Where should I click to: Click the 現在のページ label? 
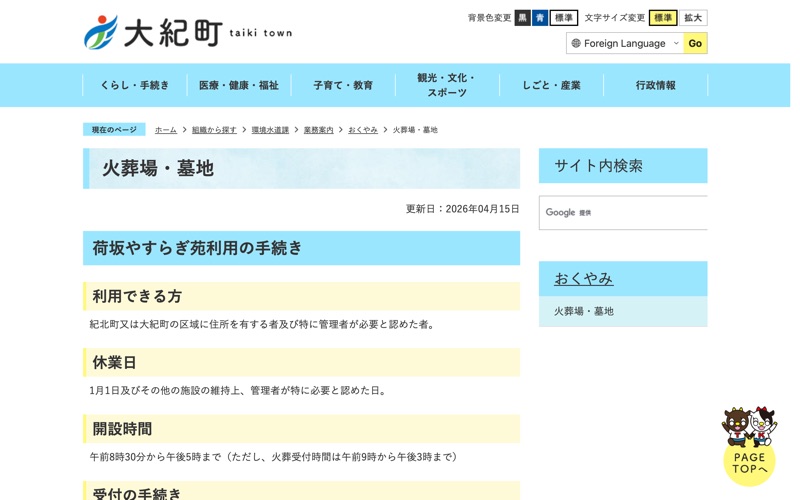(x=114, y=130)
